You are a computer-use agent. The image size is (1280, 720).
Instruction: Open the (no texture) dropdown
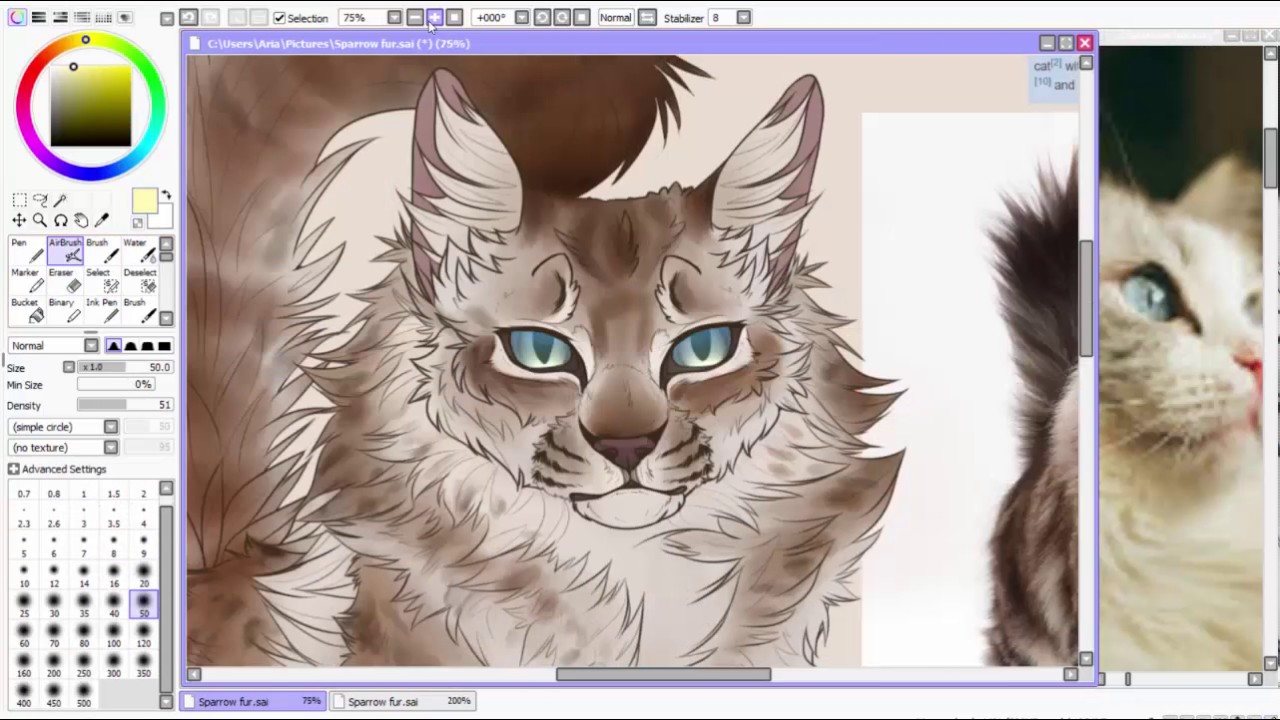click(110, 447)
